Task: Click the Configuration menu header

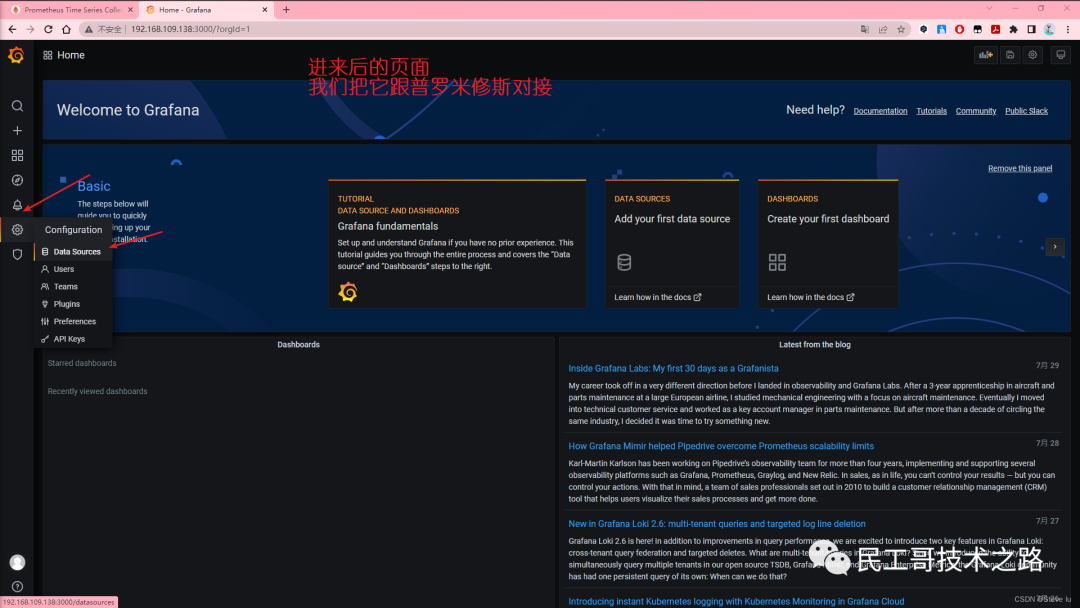Action: tap(73, 230)
